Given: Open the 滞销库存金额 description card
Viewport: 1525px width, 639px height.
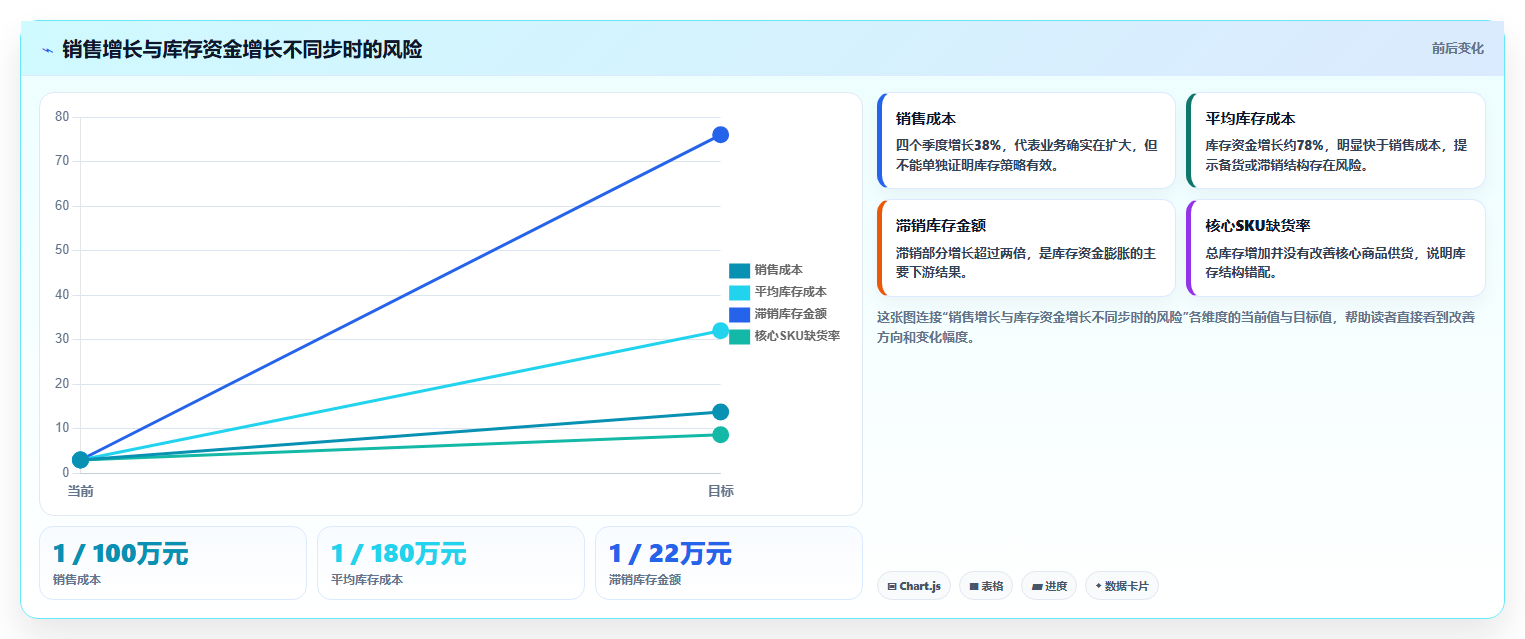Looking at the screenshot, I should click(1026, 248).
